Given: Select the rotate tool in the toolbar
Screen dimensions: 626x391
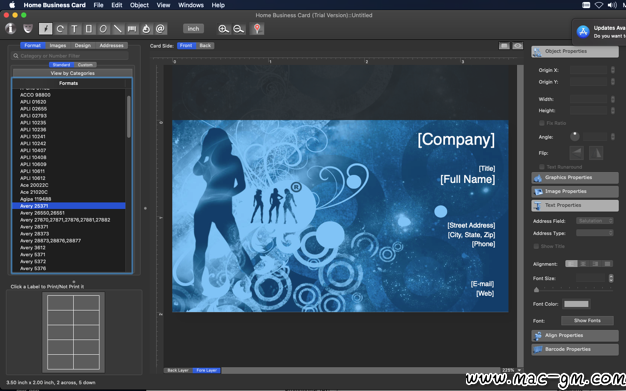Looking at the screenshot, I should point(60,29).
